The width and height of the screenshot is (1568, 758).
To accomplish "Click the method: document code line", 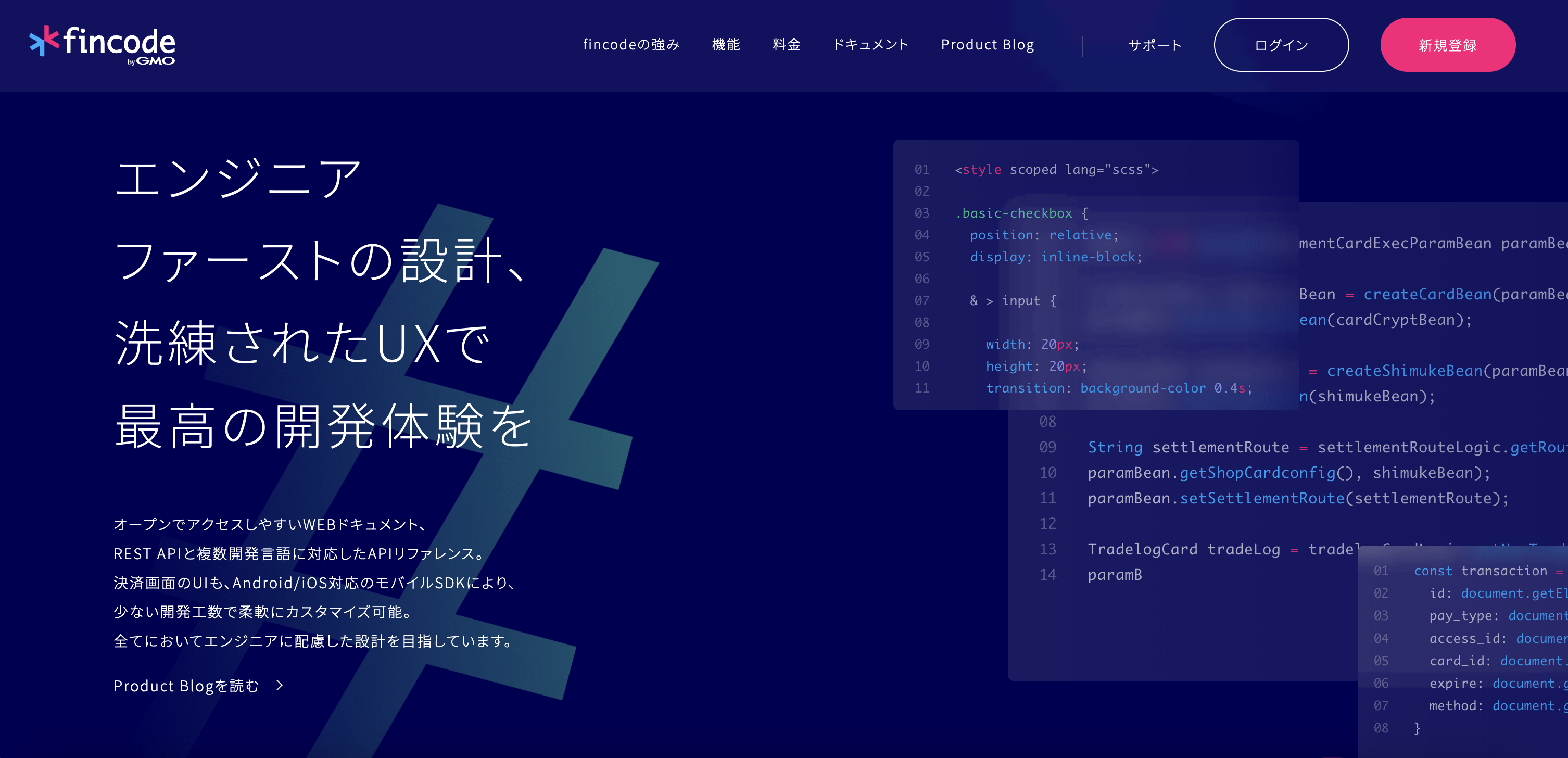I will 1498,705.
